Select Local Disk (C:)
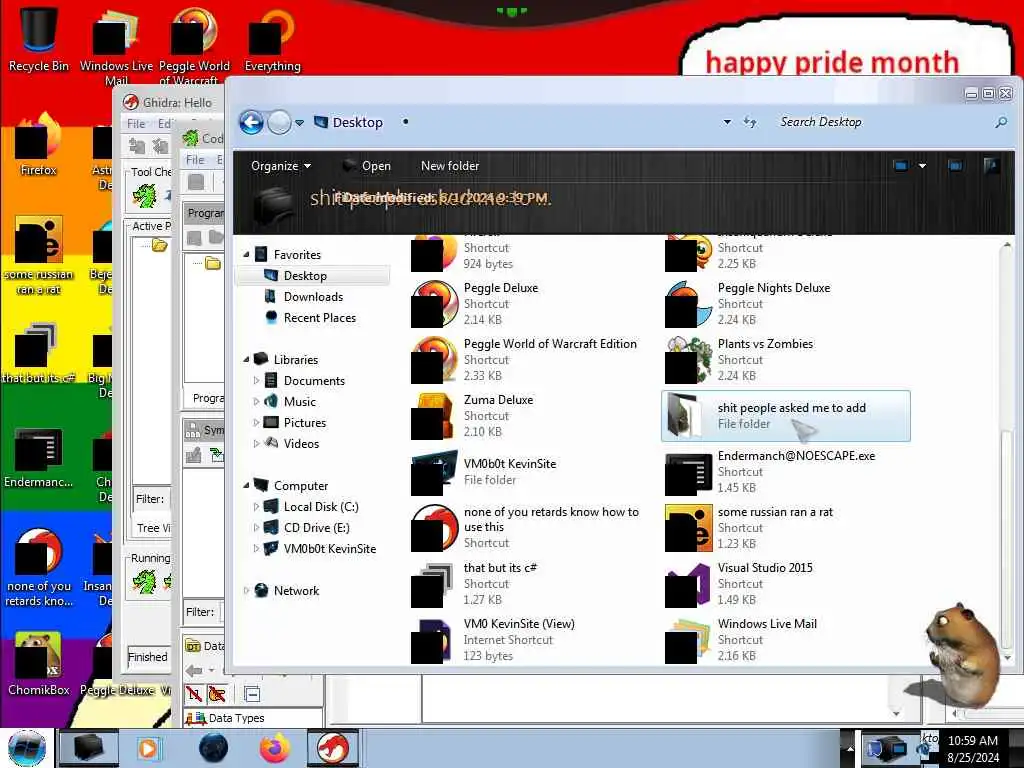The width and height of the screenshot is (1024, 768). [x=321, y=507]
